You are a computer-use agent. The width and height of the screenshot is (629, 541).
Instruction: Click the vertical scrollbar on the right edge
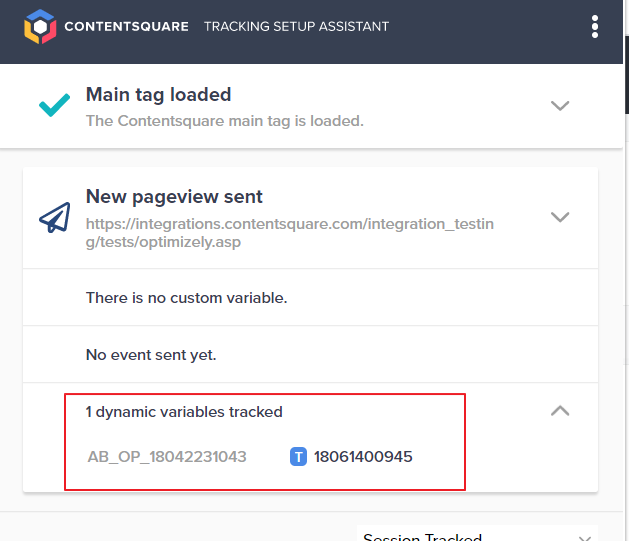coord(626,75)
